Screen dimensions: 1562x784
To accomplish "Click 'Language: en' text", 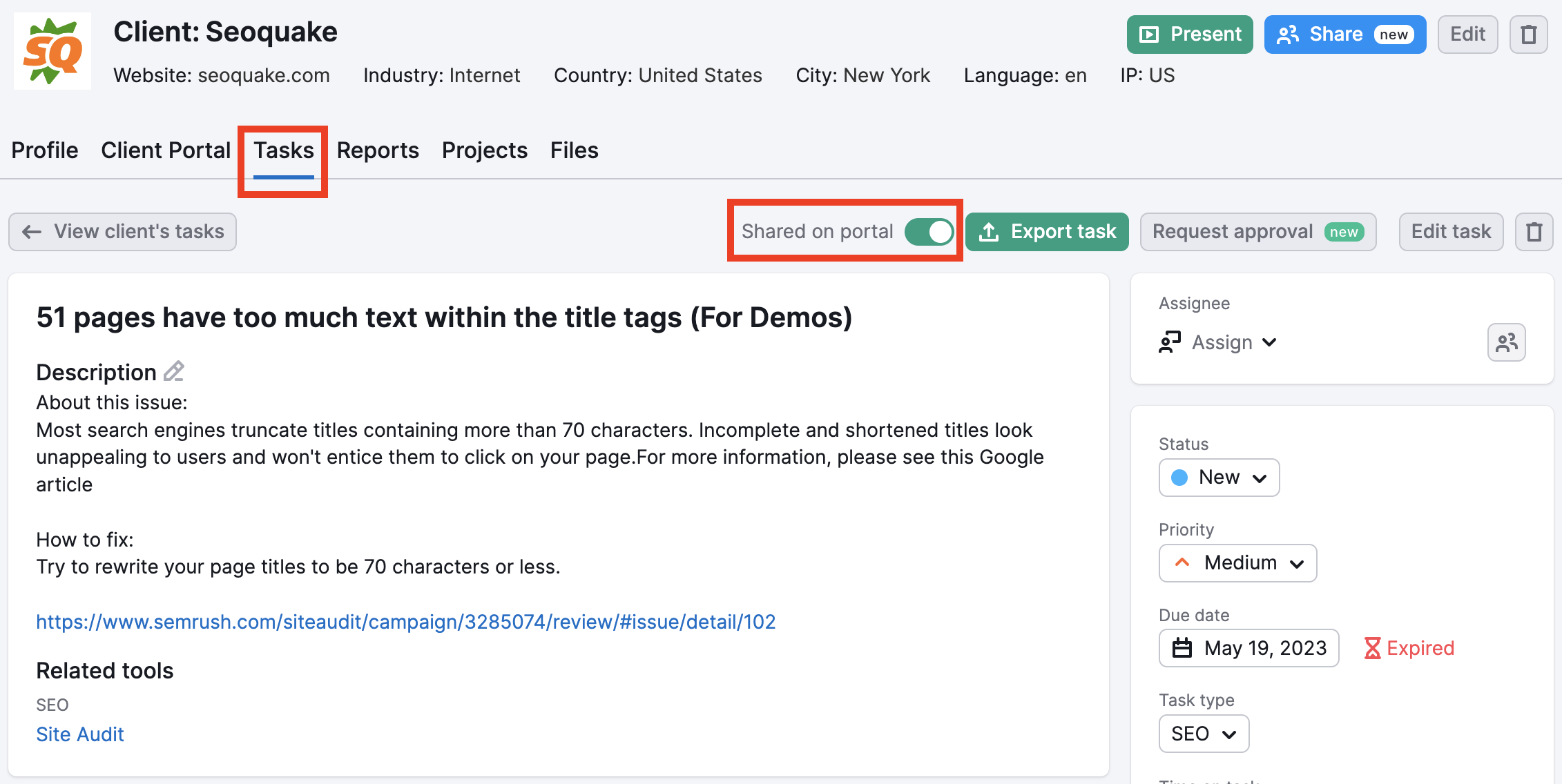I will (1025, 75).
